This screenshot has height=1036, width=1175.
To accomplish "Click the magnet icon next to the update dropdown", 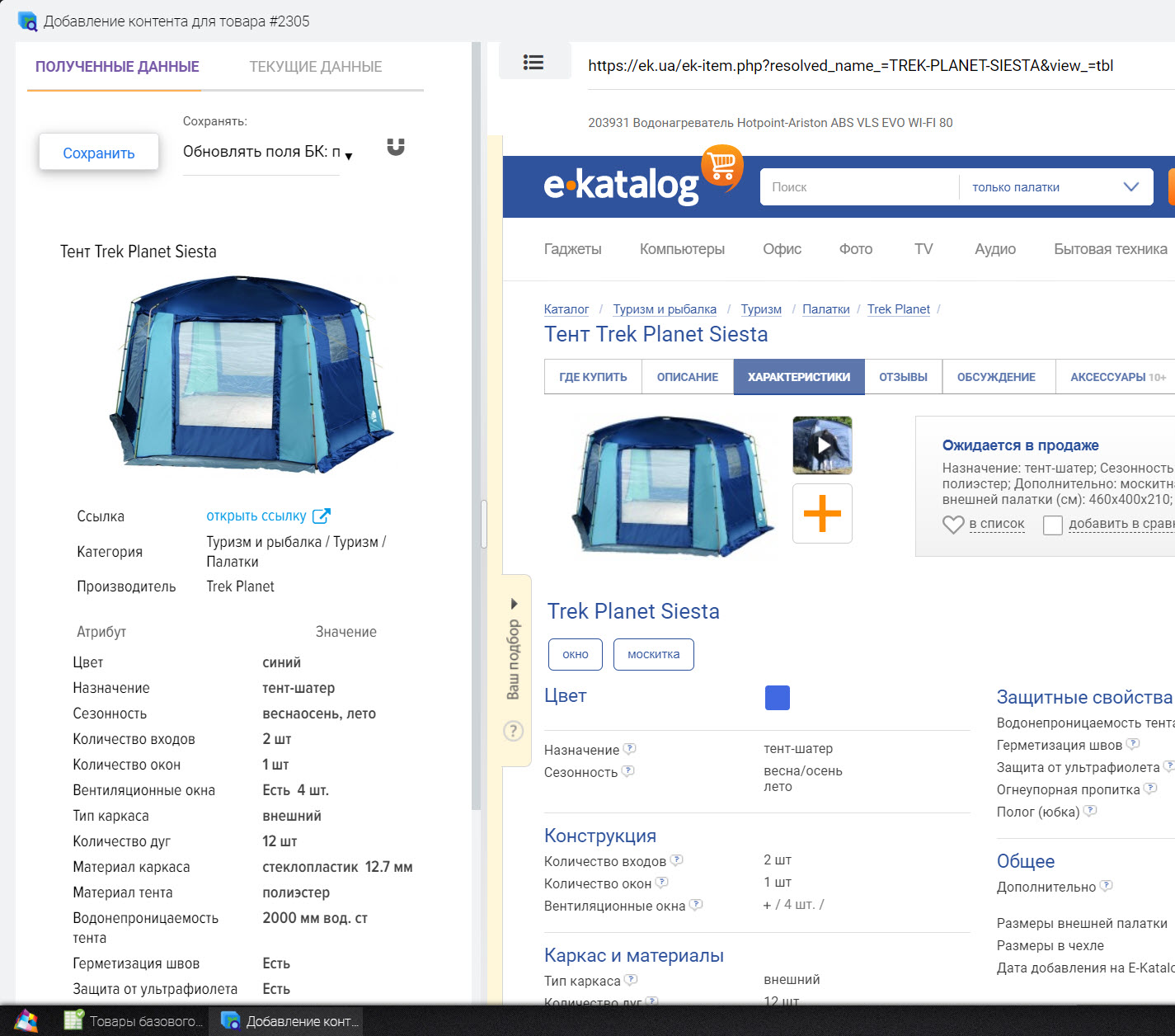I will point(396,147).
